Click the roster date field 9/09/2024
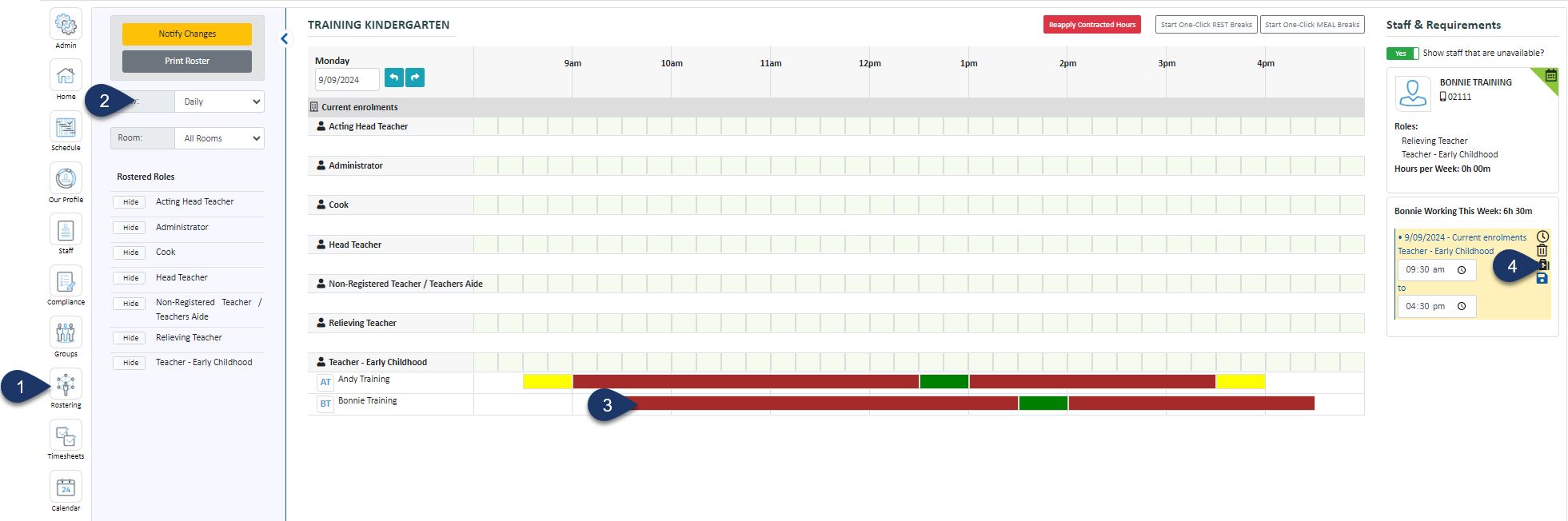This screenshot has width=1568, height=521. tap(347, 80)
